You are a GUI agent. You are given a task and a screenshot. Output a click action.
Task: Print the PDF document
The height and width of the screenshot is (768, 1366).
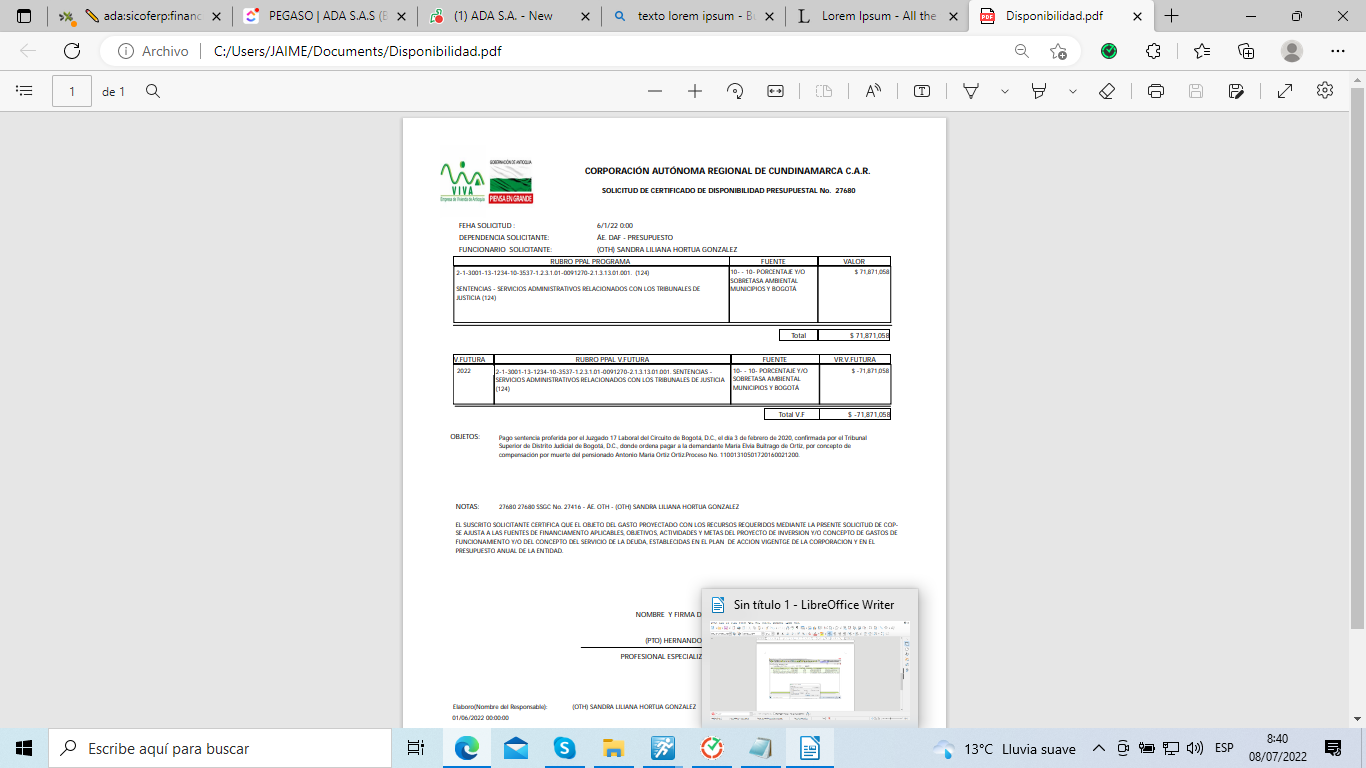(x=1156, y=91)
